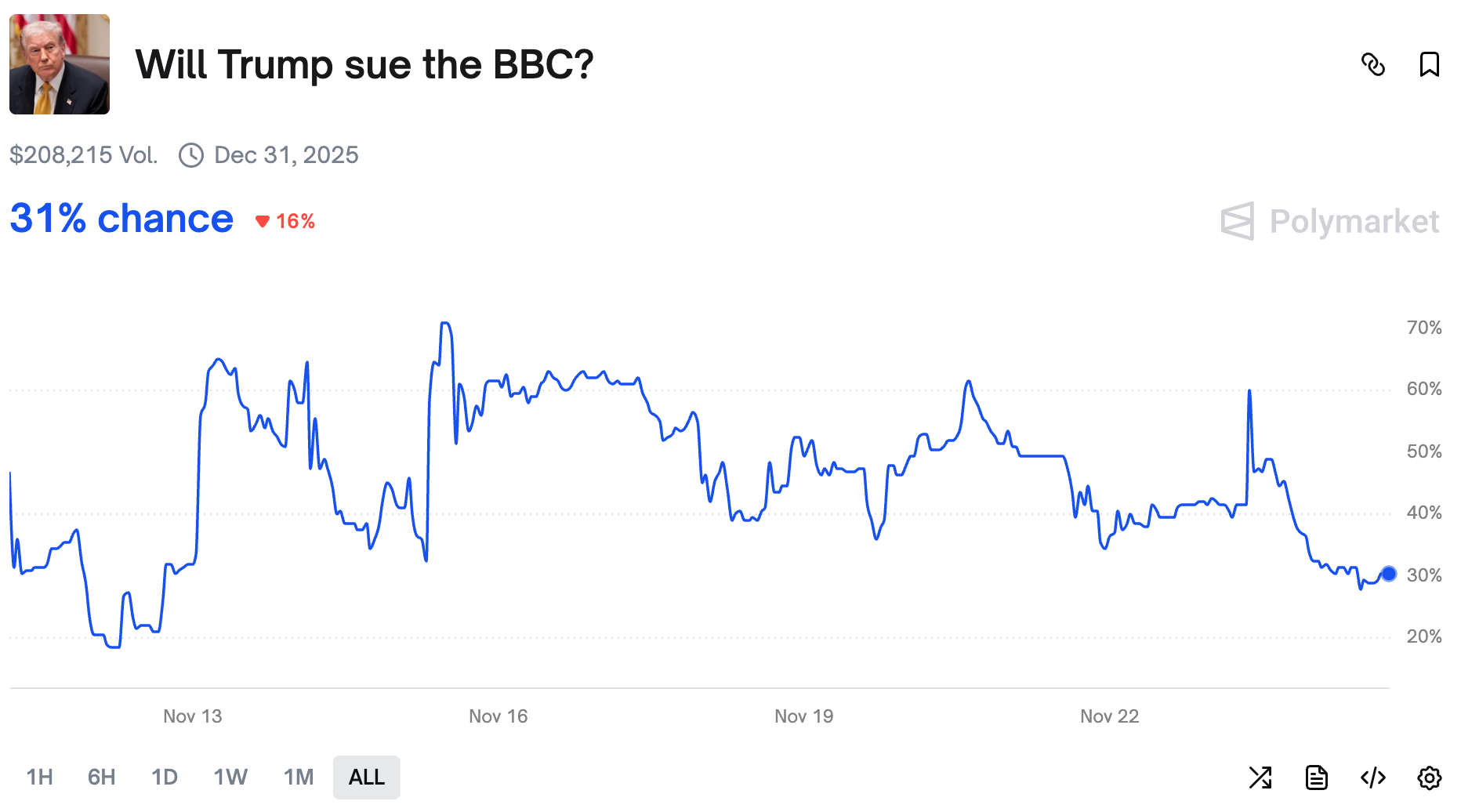
Task: Click the Nov 16 date axis label
Action: click(x=498, y=716)
